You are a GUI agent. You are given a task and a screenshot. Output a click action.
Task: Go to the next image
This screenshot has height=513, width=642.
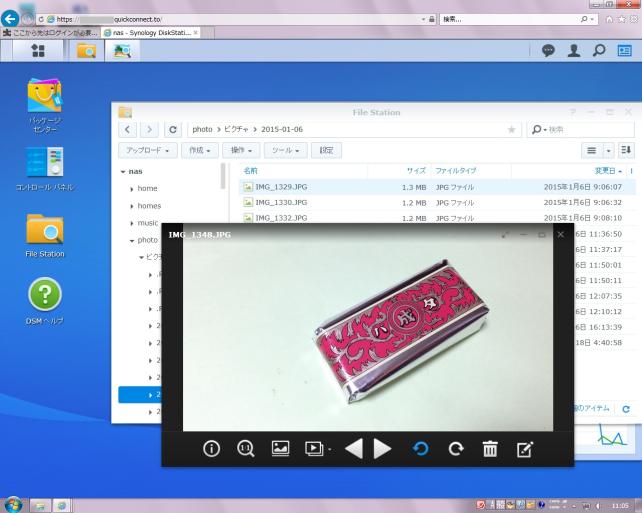coord(383,449)
